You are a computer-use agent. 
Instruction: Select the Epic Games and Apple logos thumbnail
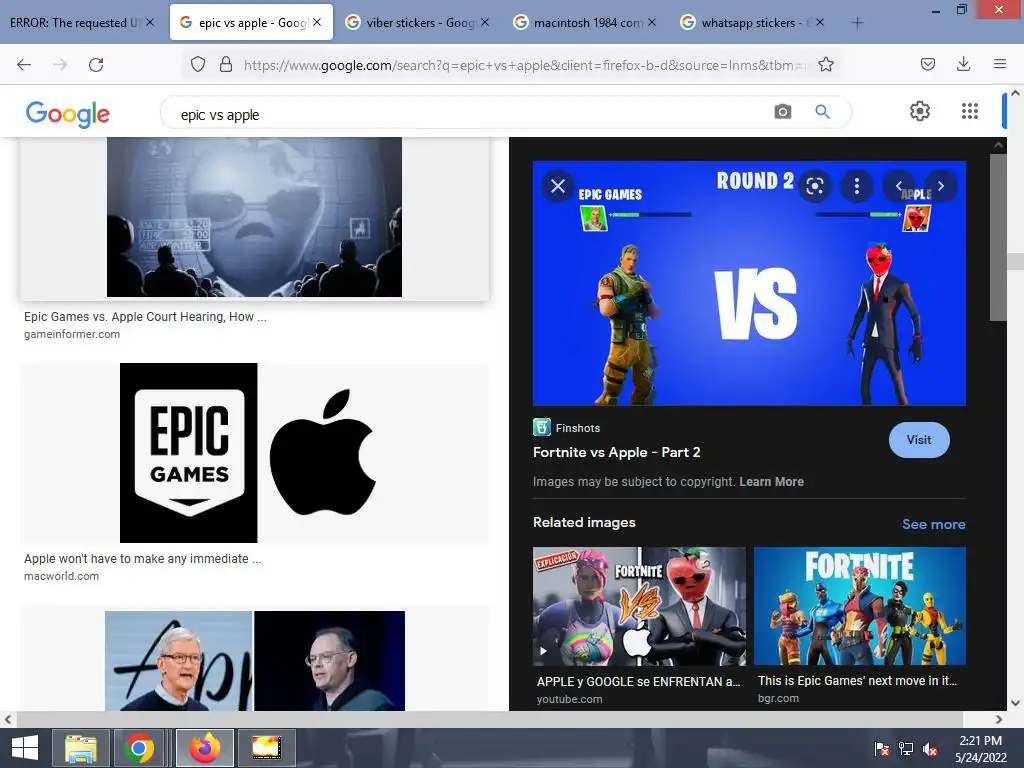pyautogui.click(x=254, y=453)
